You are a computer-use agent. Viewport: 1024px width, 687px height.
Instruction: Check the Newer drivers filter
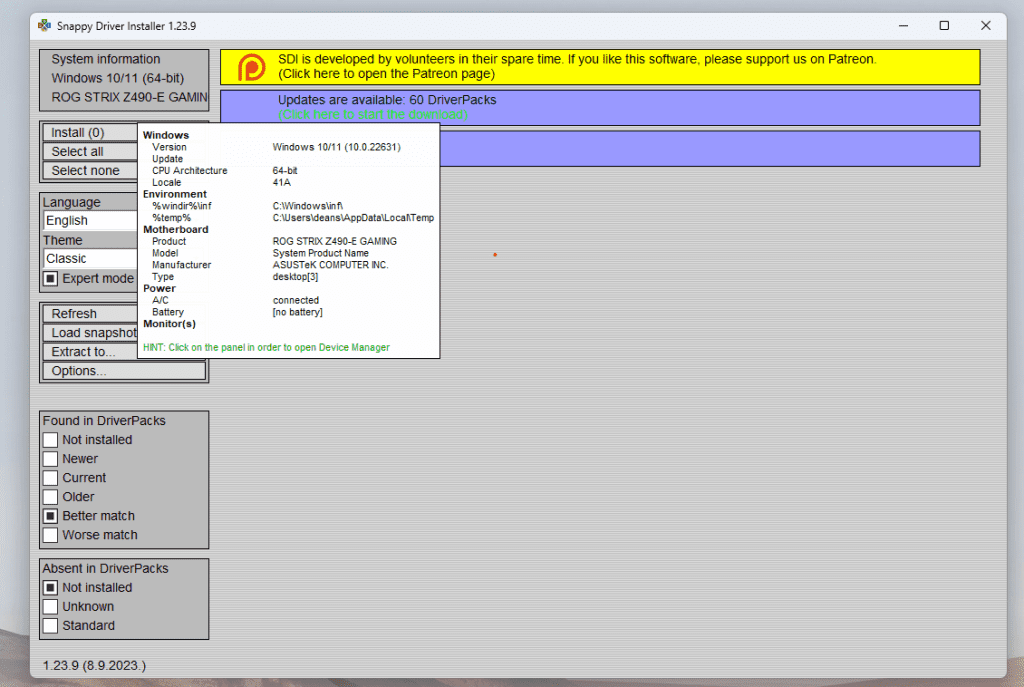pyautogui.click(x=50, y=459)
